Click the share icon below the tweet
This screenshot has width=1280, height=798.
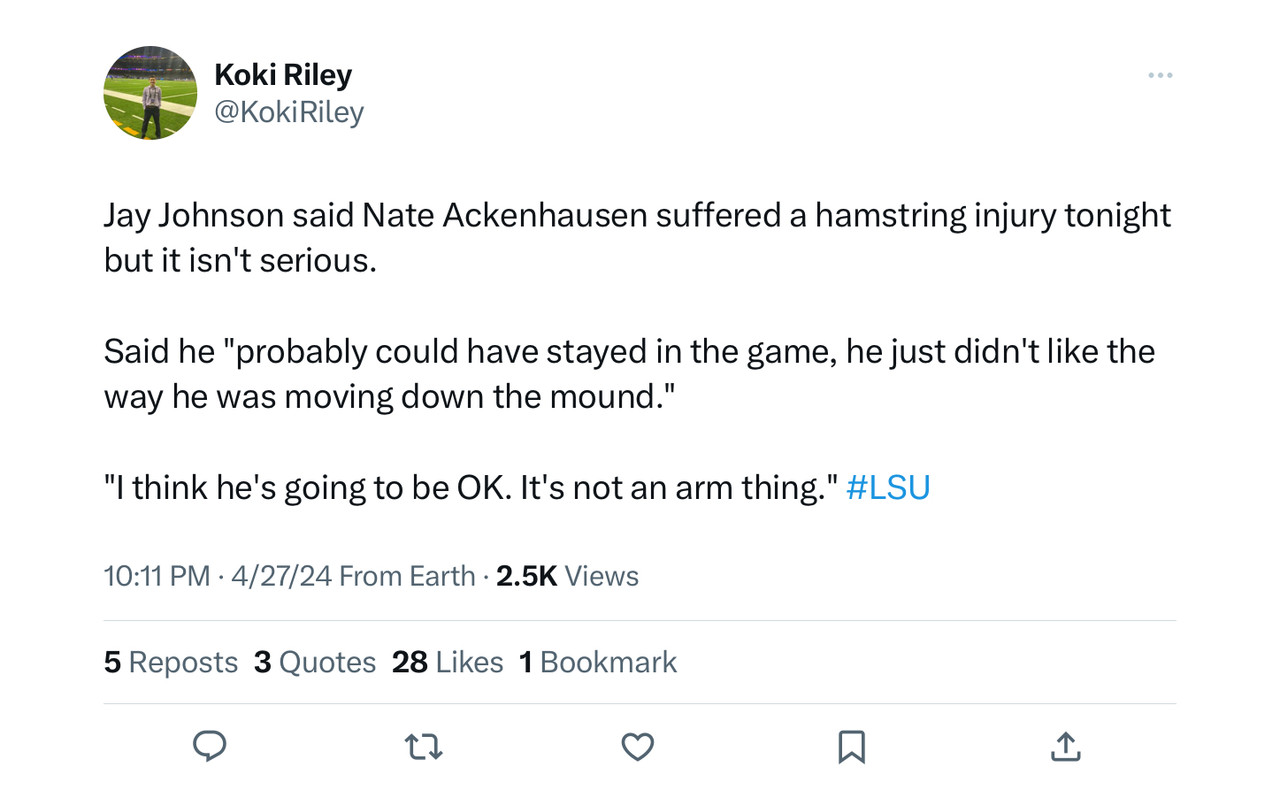[1065, 746]
